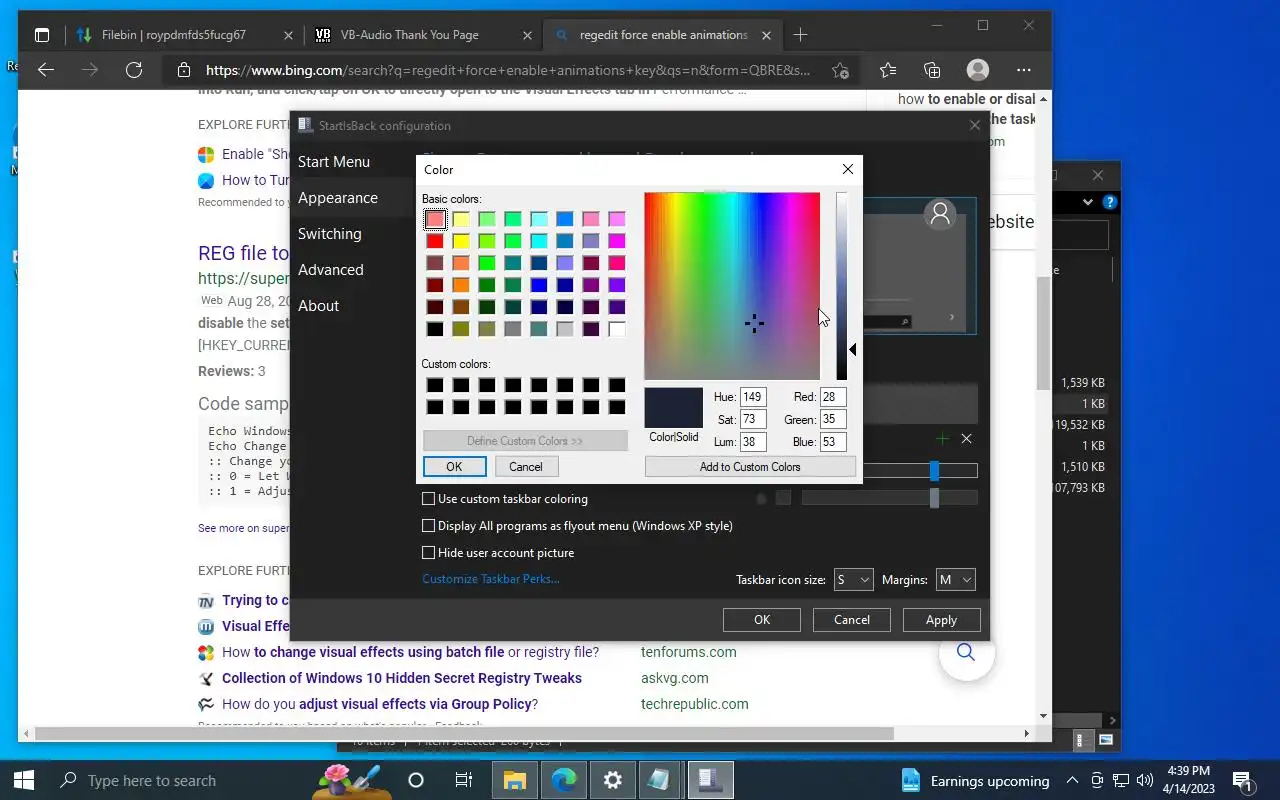The height and width of the screenshot is (800, 1280).
Task: Open Microsoft Edge from taskbar
Action: (564, 780)
